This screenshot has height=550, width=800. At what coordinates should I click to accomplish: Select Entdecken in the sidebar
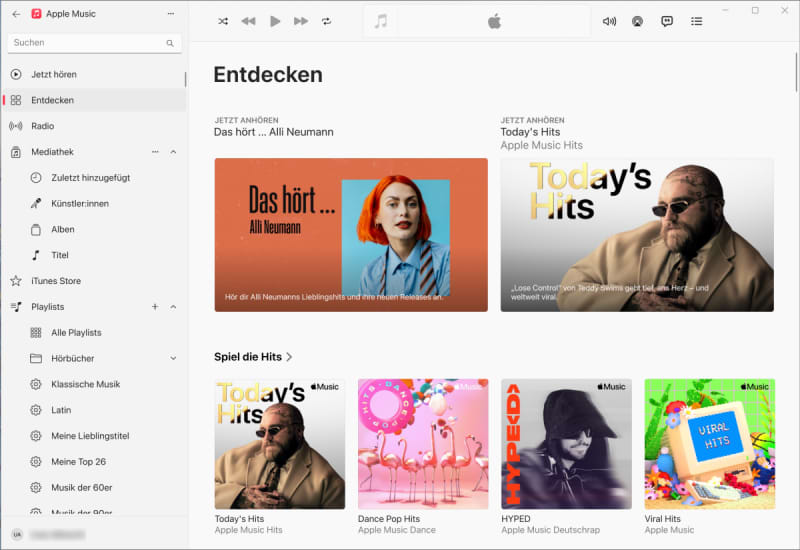click(94, 100)
